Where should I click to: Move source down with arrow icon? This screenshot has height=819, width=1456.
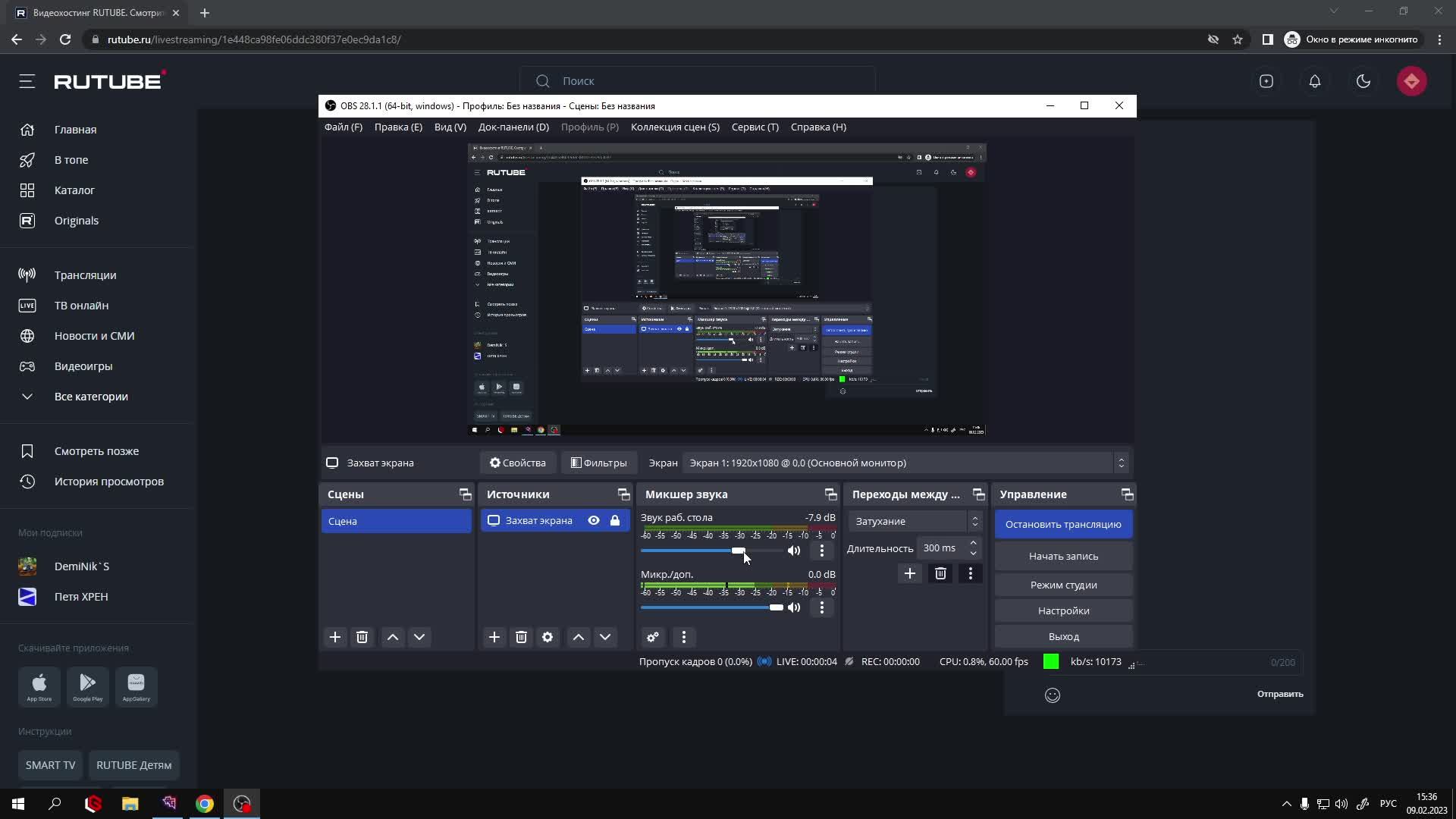(x=605, y=637)
